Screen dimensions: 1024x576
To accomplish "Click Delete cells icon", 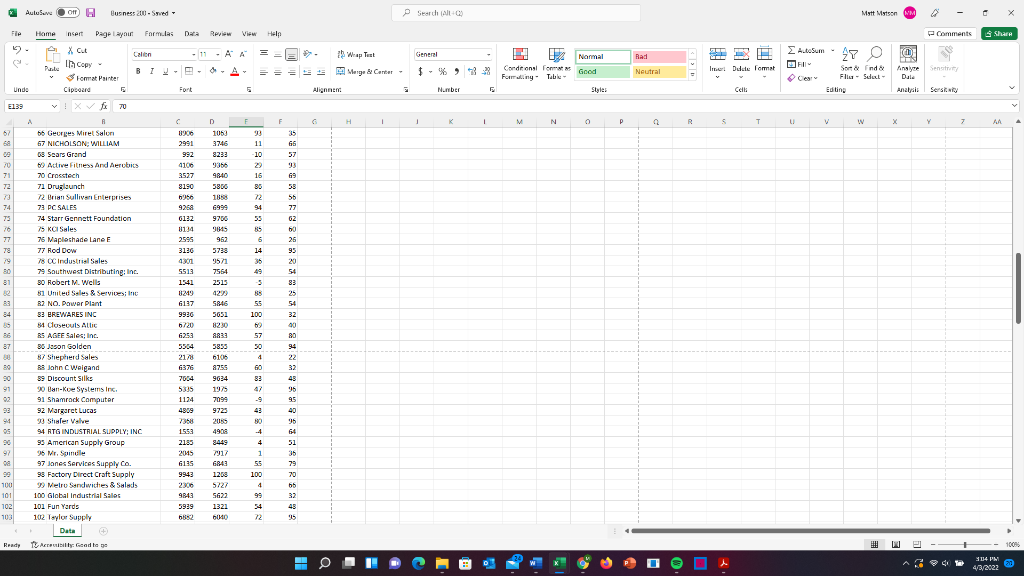I will 741,55.
